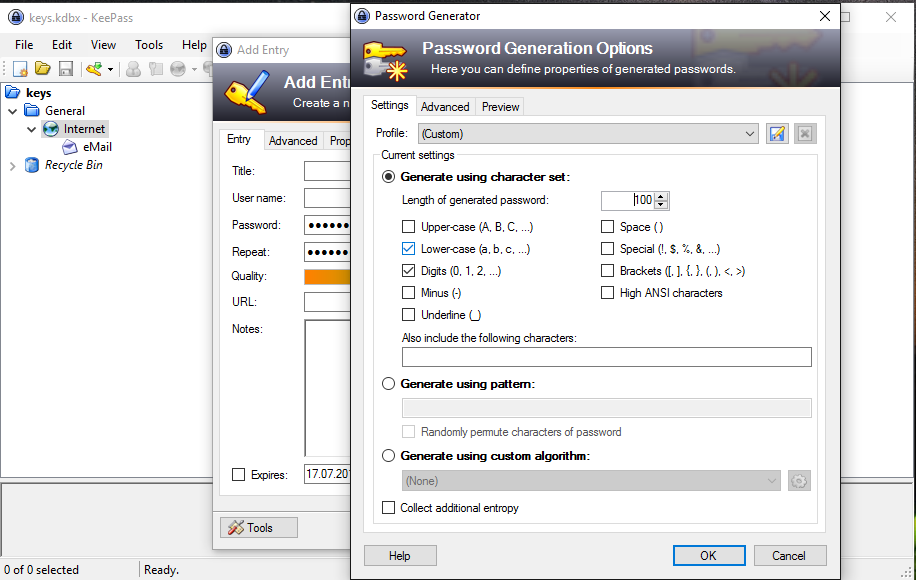
Task: Open the Profile dropdown list
Action: [750, 134]
